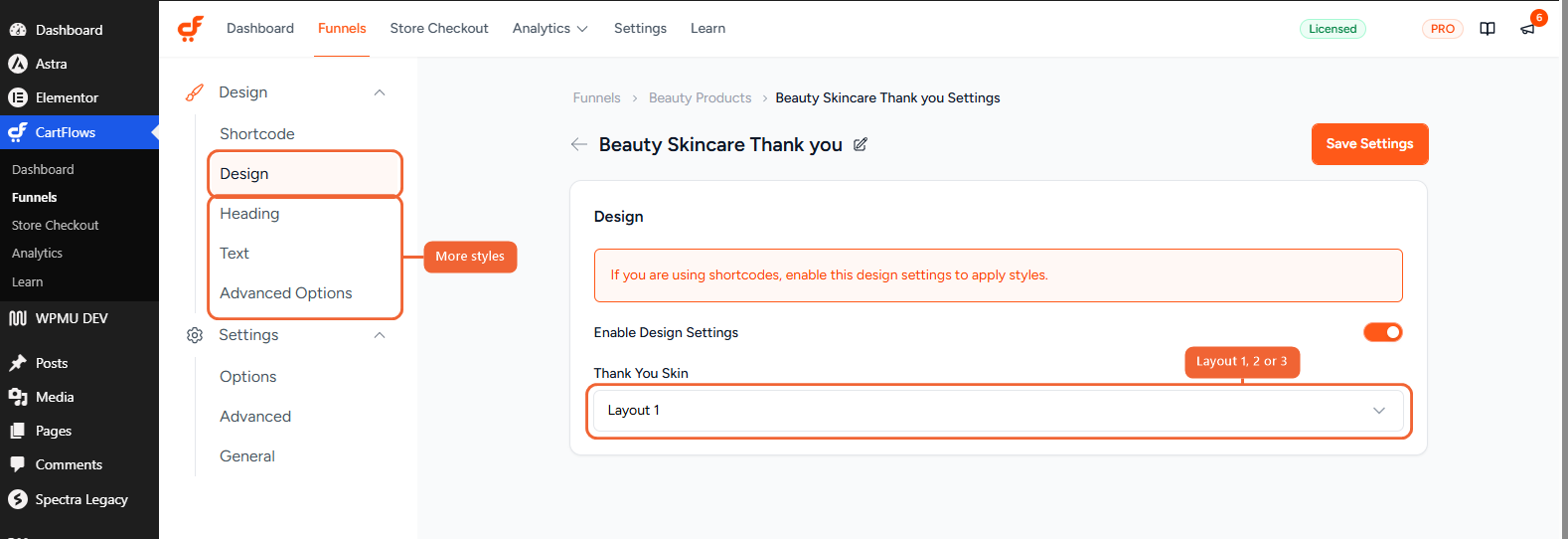Open the WPMU DEV menu item

pos(79,318)
